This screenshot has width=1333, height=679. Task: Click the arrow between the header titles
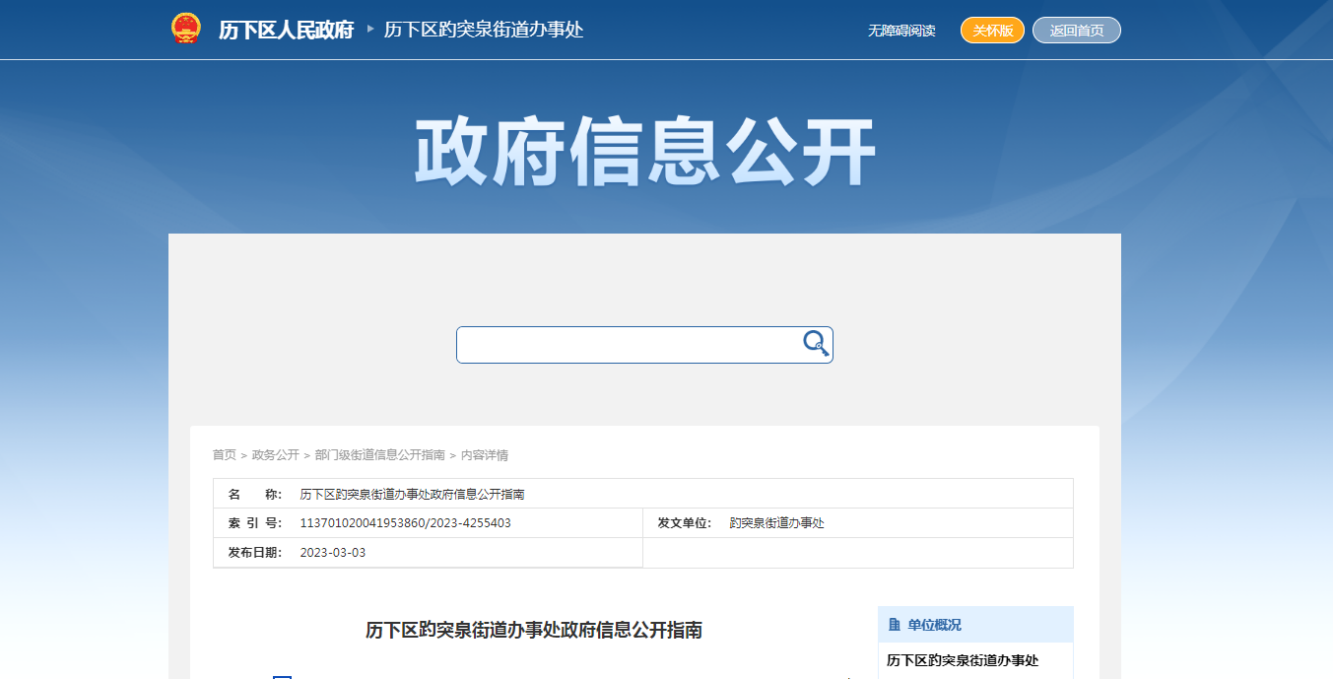point(370,29)
